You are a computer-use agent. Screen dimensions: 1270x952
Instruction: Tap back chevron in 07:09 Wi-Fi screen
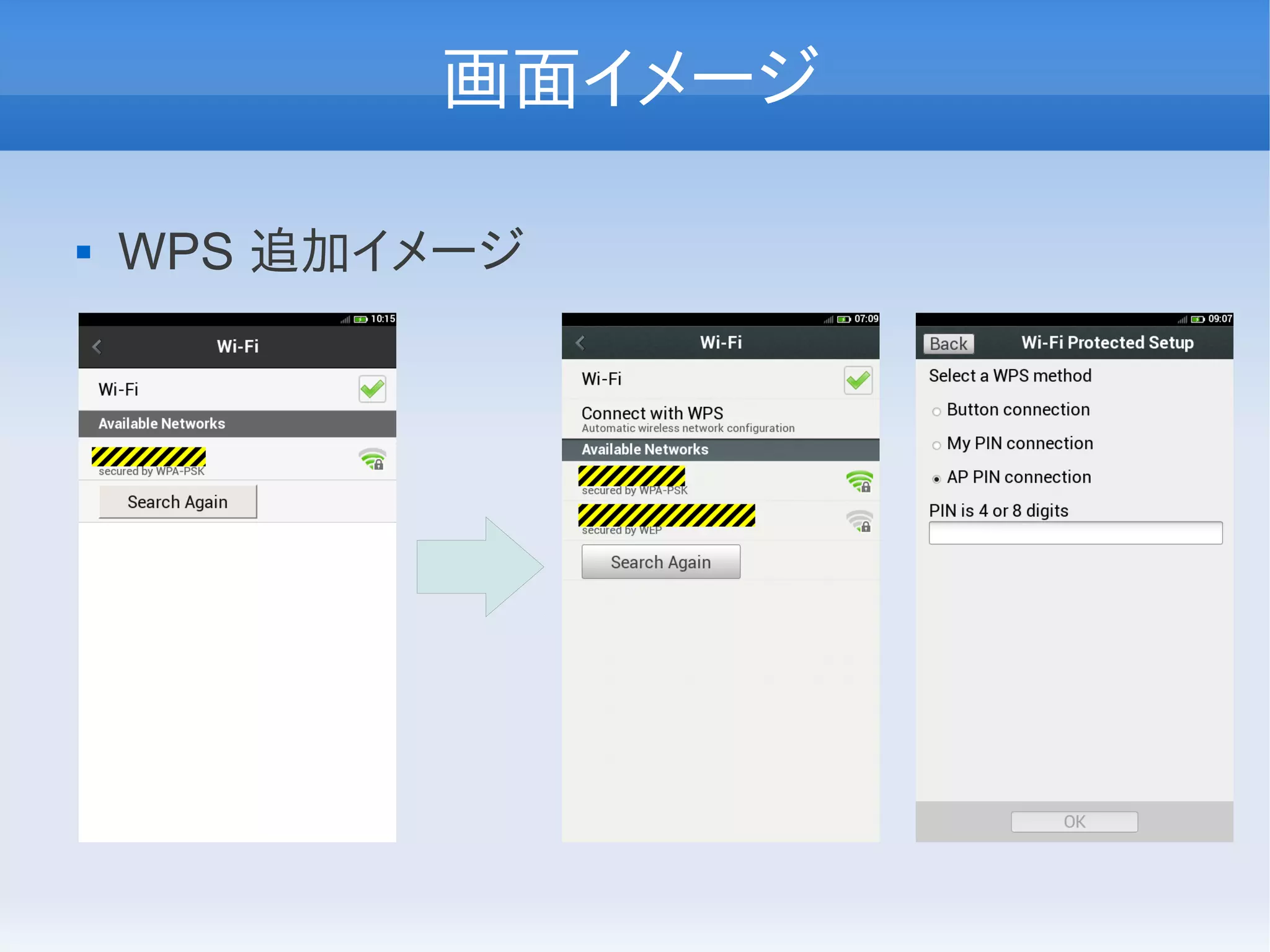[580, 342]
